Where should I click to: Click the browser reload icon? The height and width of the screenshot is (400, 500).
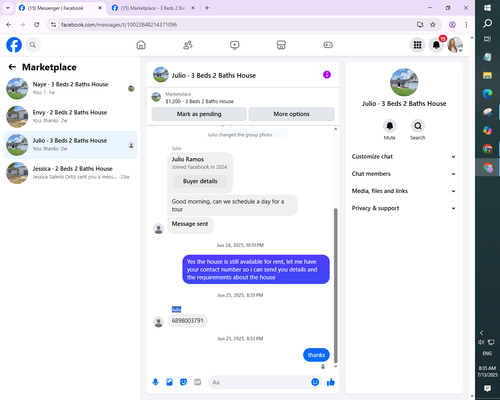[37, 25]
